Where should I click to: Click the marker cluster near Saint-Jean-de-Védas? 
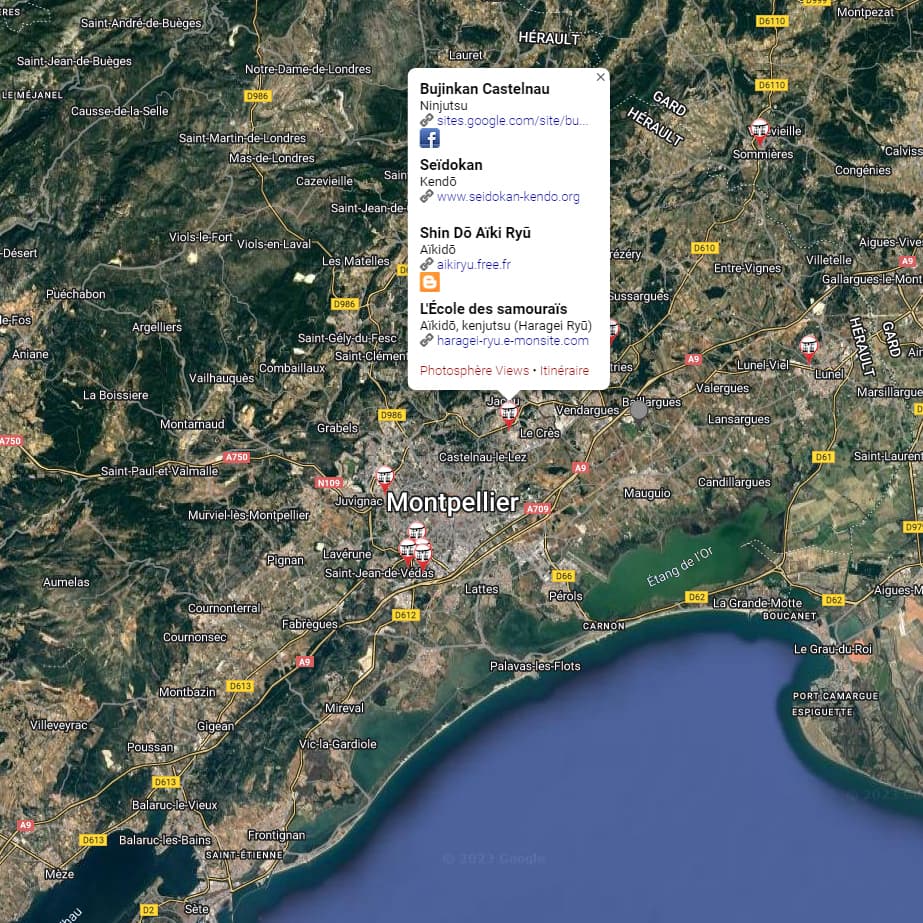414,548
